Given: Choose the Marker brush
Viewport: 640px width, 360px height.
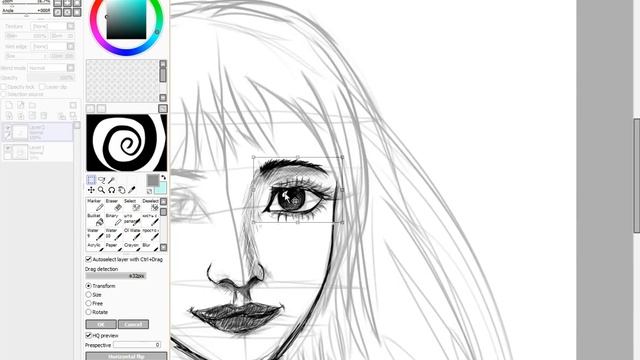Looking at the screenshot, I should coord(95,205).
